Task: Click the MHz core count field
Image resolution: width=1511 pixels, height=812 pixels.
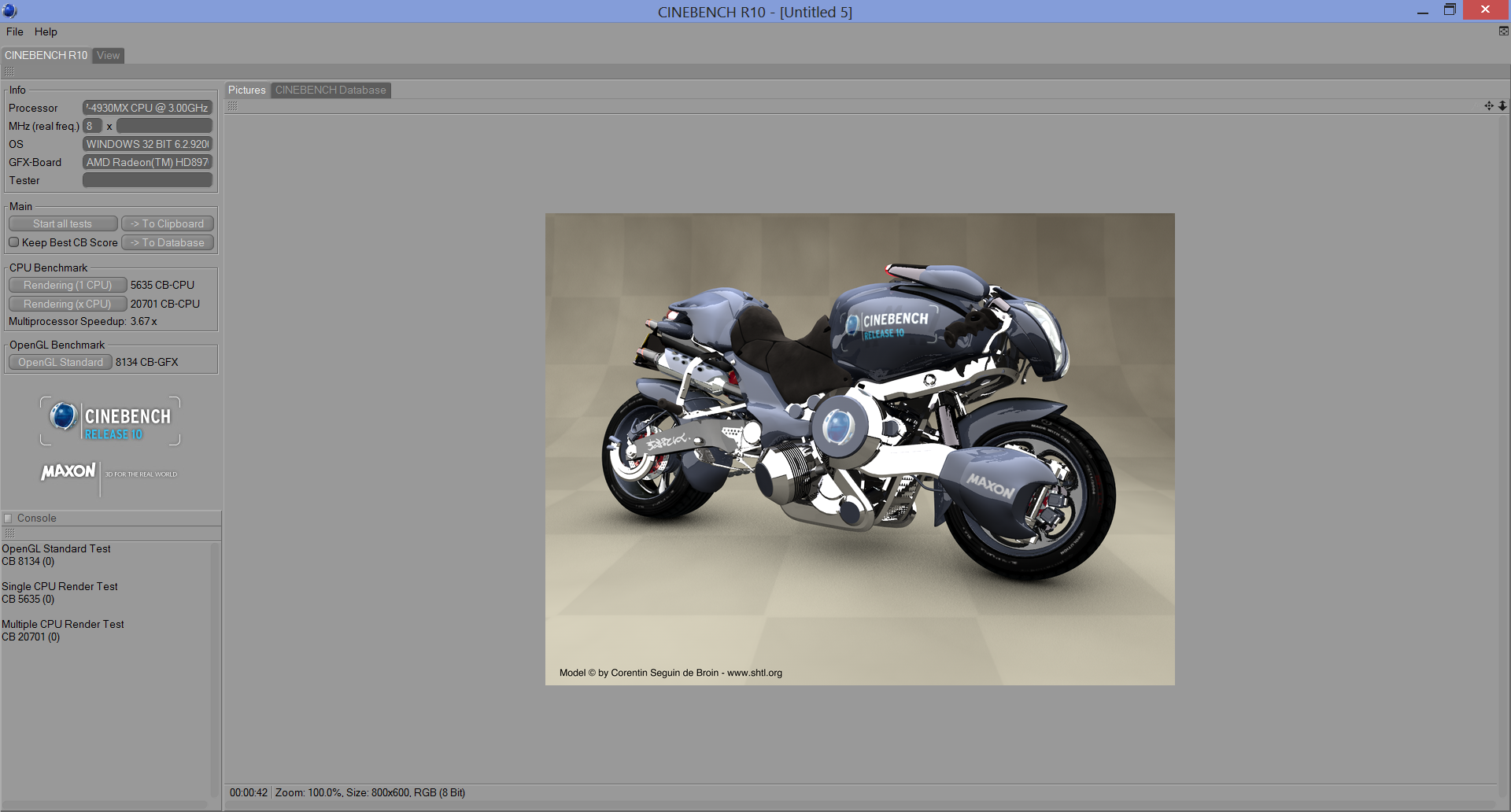Action: click(x=92, y=126)
